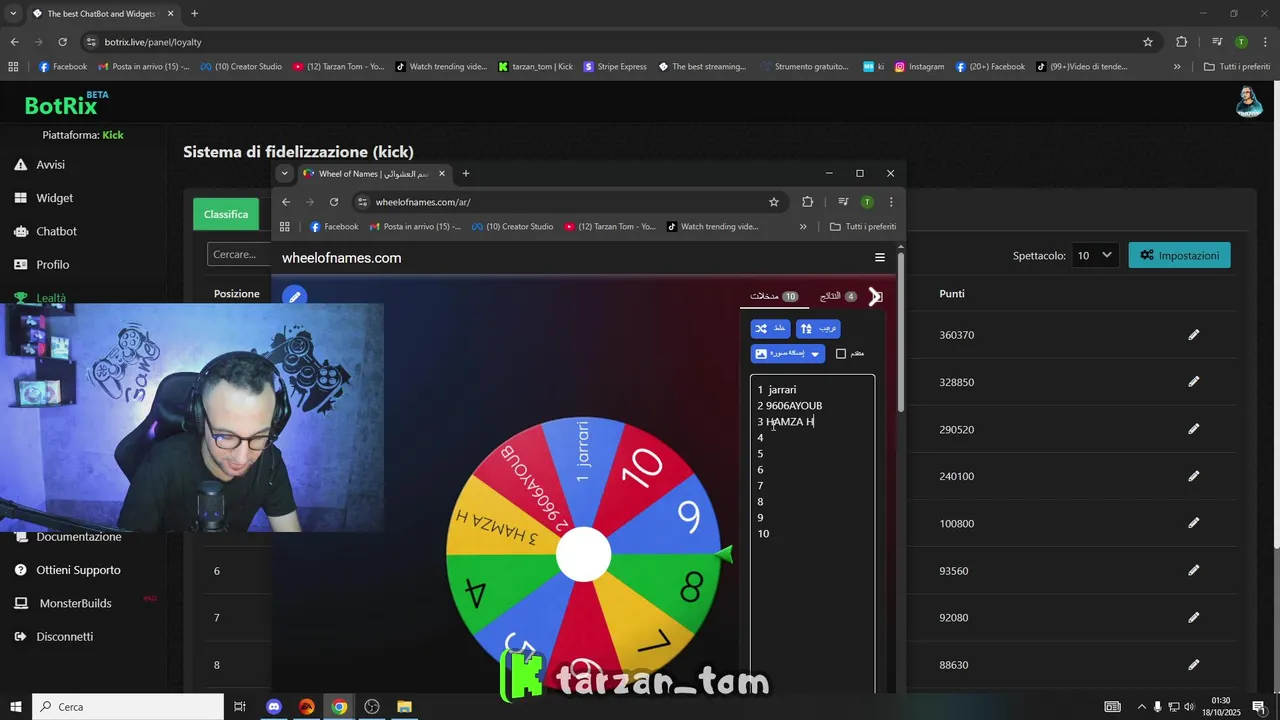Edit the row with 93560 points
Viewport: 1280px width, 720px height.
[1193, 570]
